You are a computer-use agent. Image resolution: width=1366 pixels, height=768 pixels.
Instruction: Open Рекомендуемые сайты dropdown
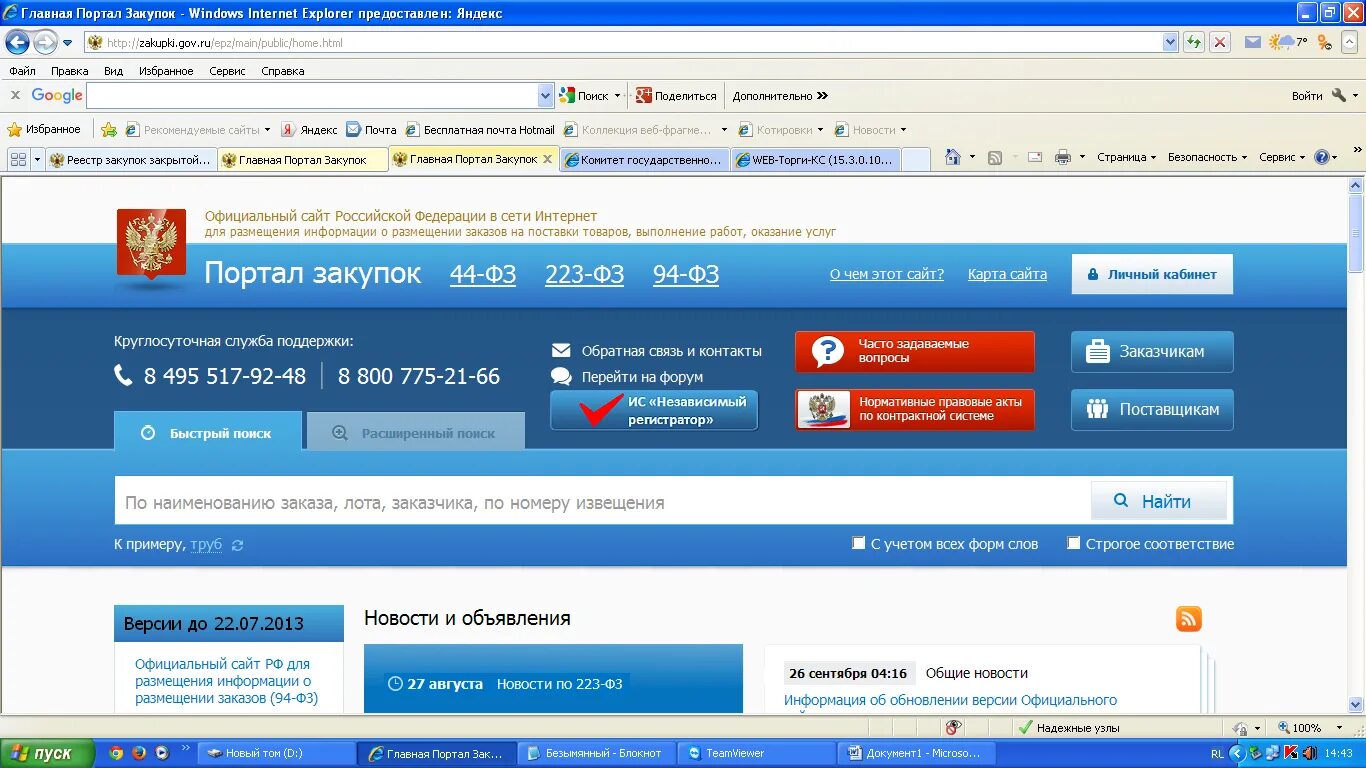click(267, 130)
